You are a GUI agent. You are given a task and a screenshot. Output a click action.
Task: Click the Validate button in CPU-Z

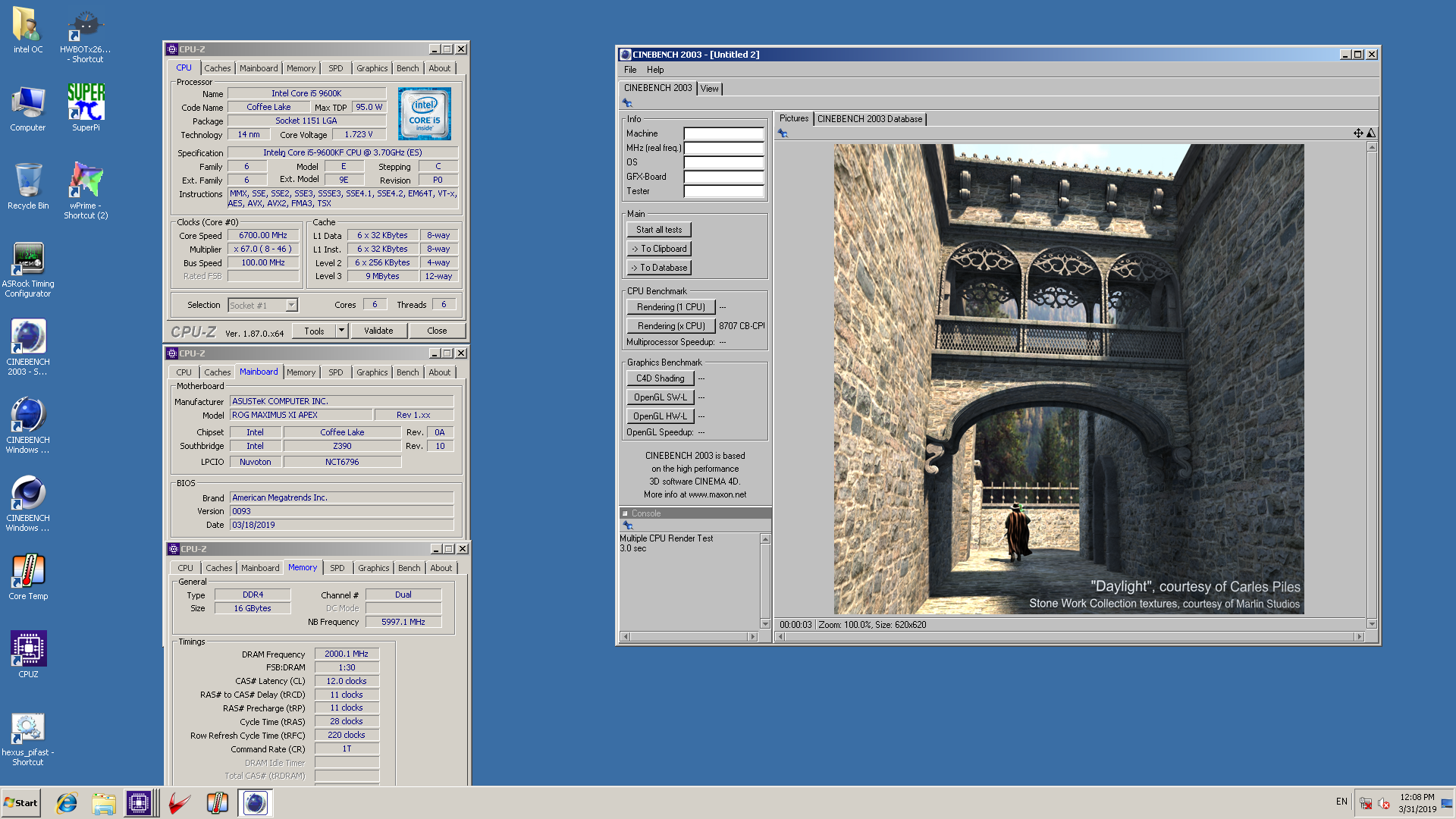tap(378, 331)
